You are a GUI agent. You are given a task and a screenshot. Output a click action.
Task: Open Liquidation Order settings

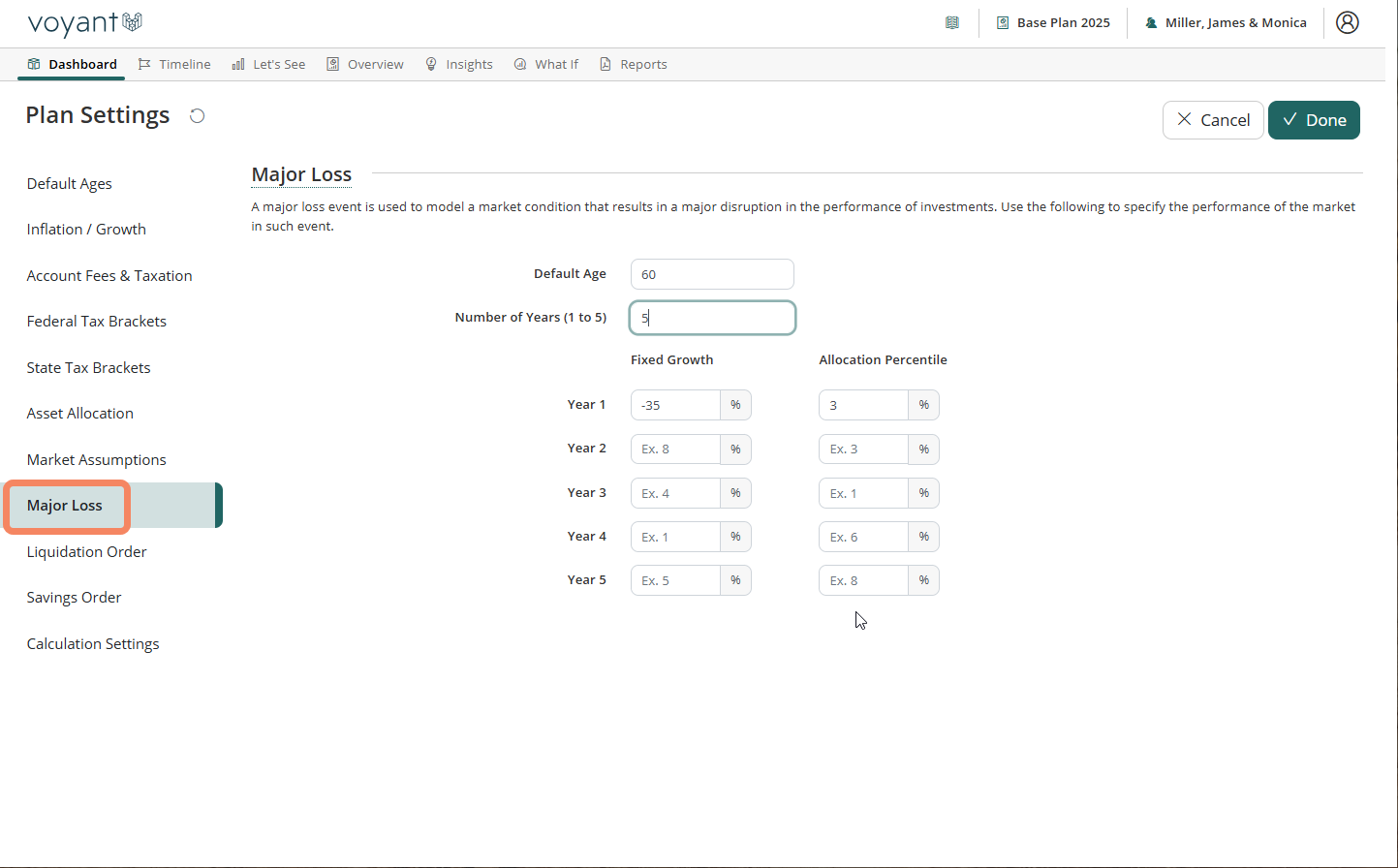click(x=86, y=551)
